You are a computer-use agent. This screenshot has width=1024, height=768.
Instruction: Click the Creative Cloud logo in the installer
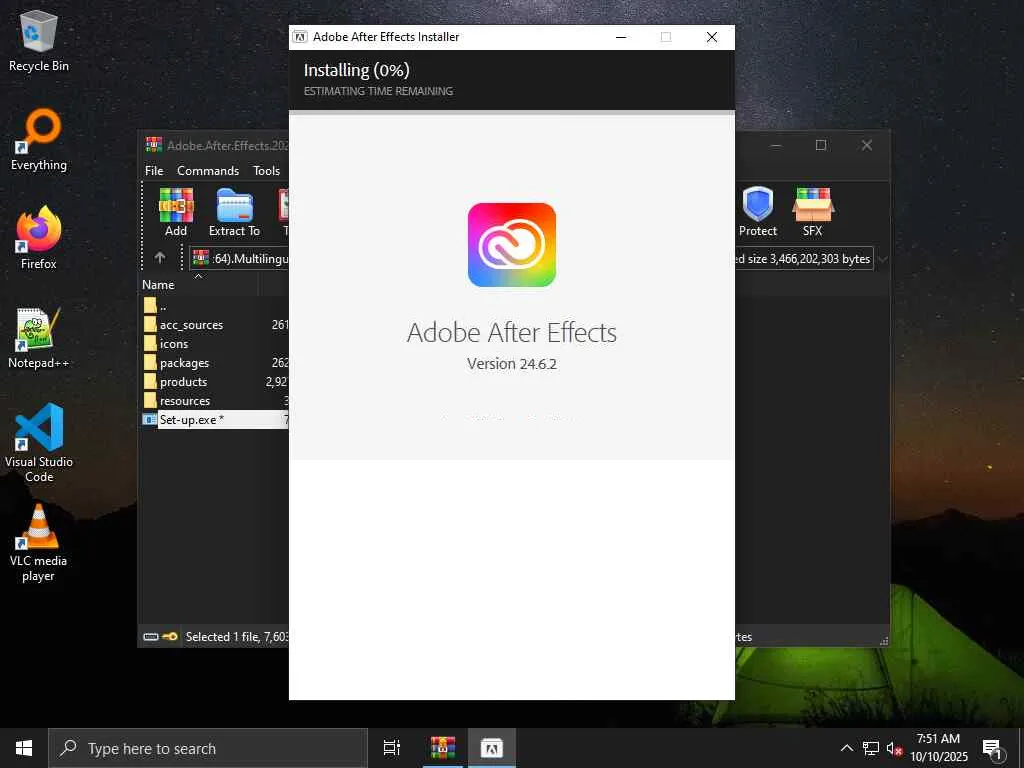[511, 245]
